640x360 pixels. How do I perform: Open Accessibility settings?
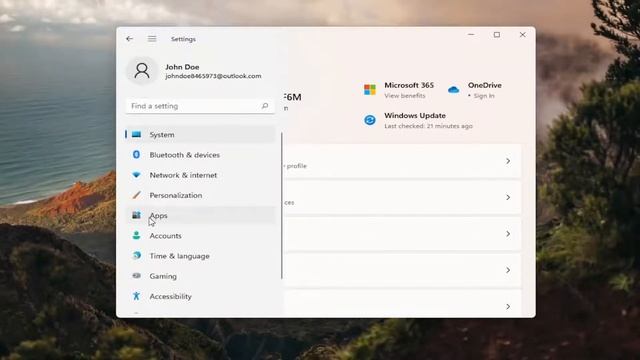point(200,296)
